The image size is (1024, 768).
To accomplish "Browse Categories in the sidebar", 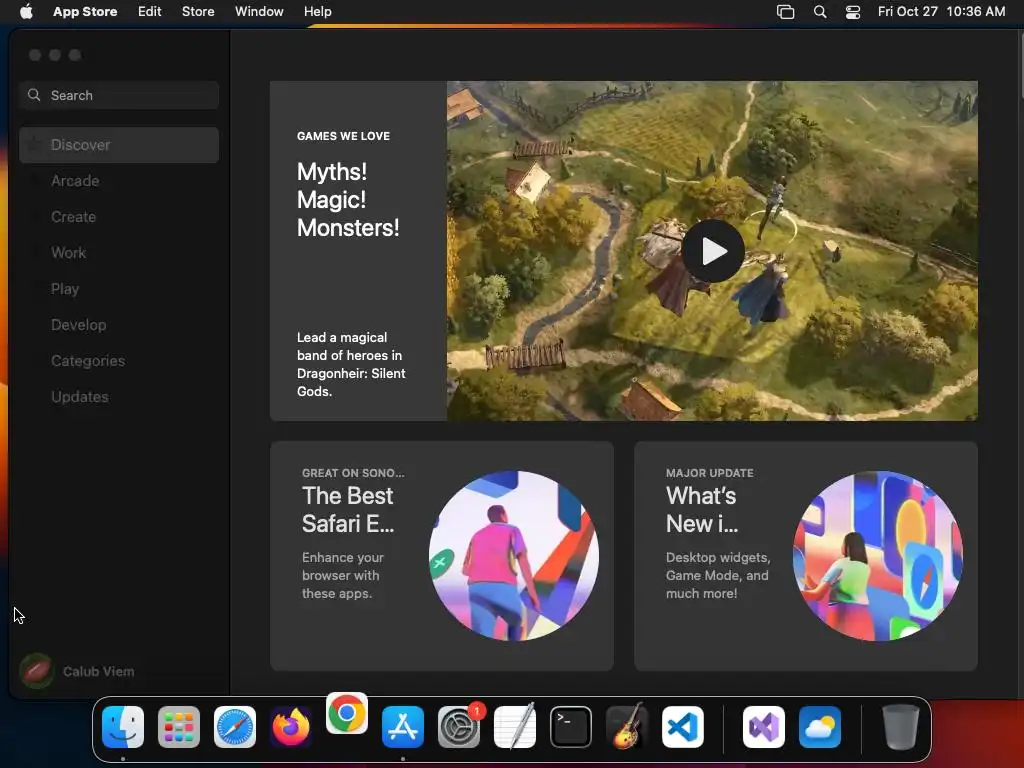I will click(x=119, y=360).
